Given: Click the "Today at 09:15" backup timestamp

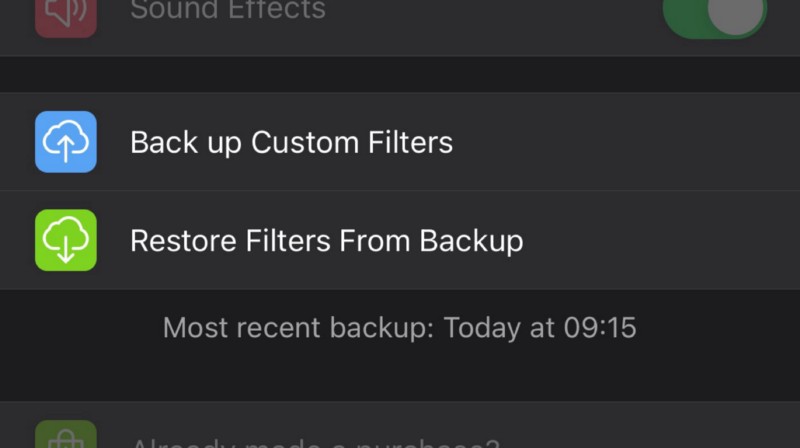Looking at the screenshot, I should tap(540, 327).
